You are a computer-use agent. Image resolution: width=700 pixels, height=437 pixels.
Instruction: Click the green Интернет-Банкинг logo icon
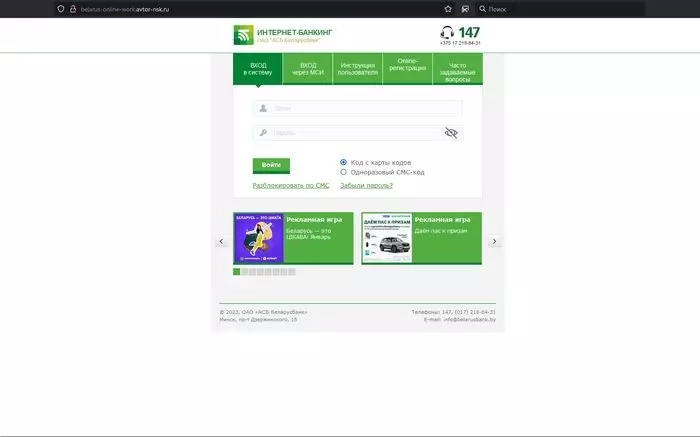coord(243,35)
